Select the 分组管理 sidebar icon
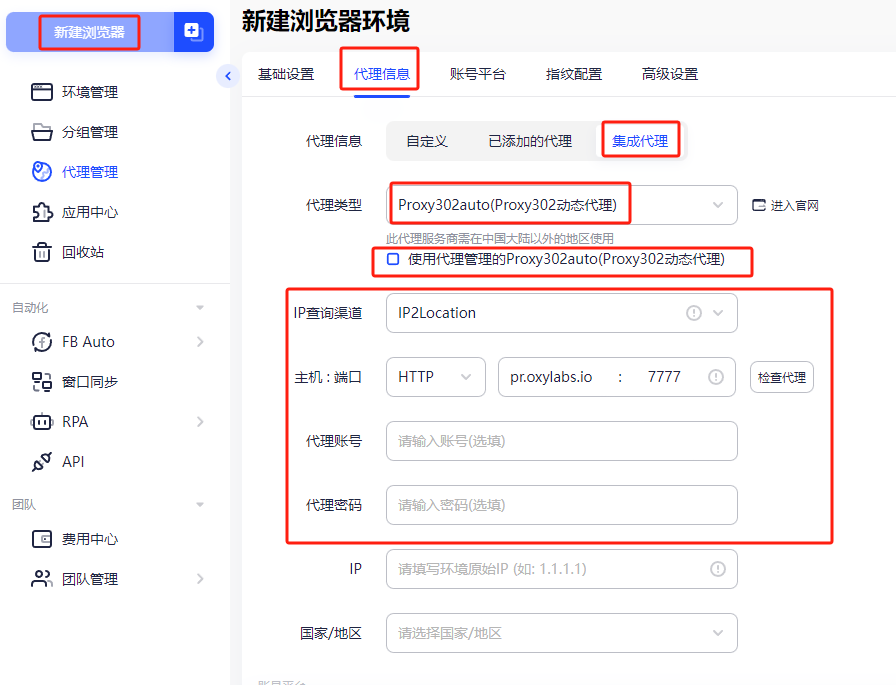The image size is (896, 685). coord(42,131)
